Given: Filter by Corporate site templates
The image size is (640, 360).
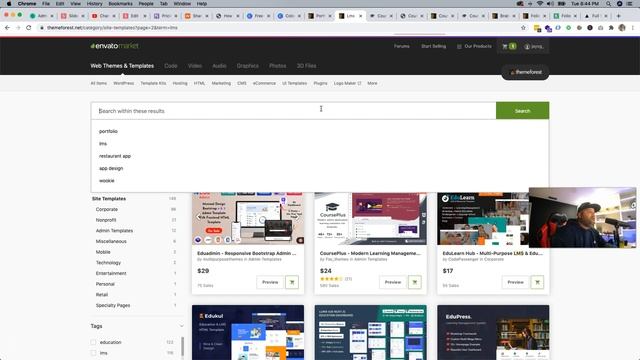Looking at the screenshot, I should point(107,209).
